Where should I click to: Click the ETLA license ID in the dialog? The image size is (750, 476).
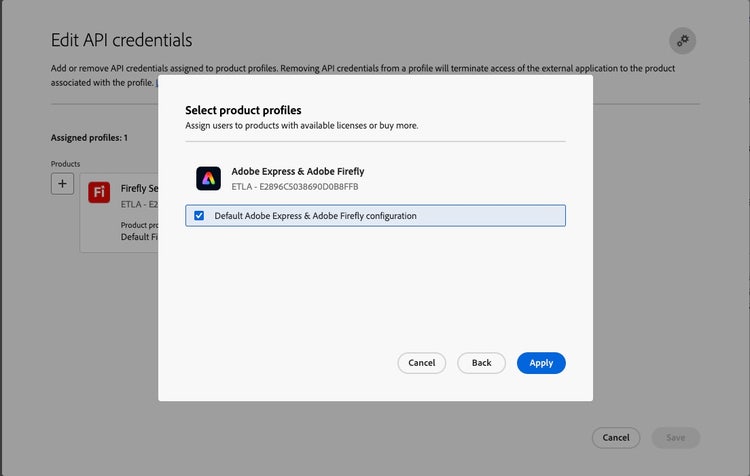tap(294, 186)
